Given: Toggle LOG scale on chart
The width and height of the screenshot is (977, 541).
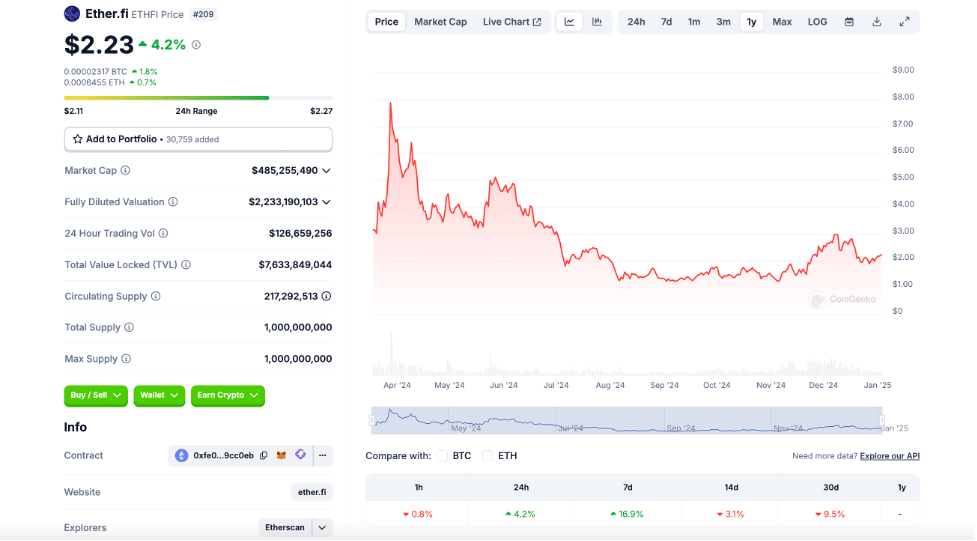Looking at the screenshot, I should tap(817, 22).
